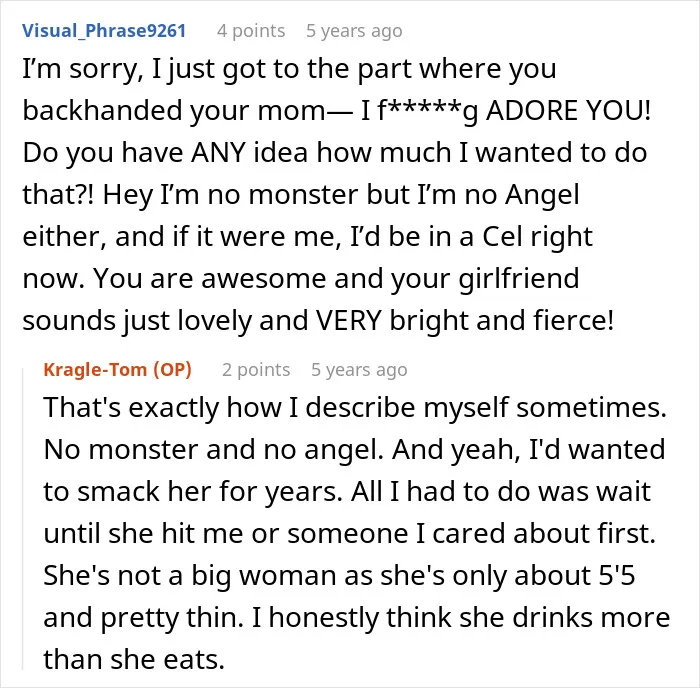Click the capitalized word ANY
700x688 pixels.
218,153
